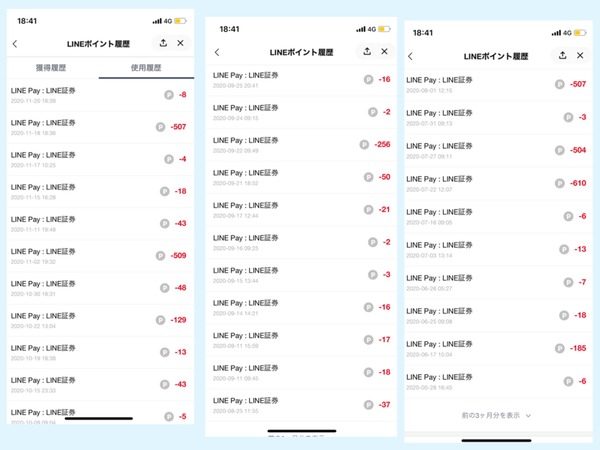Click the -3 amount in the 2020-07-31 row
This screenshot has width=600, height=450.
[582, 117]
